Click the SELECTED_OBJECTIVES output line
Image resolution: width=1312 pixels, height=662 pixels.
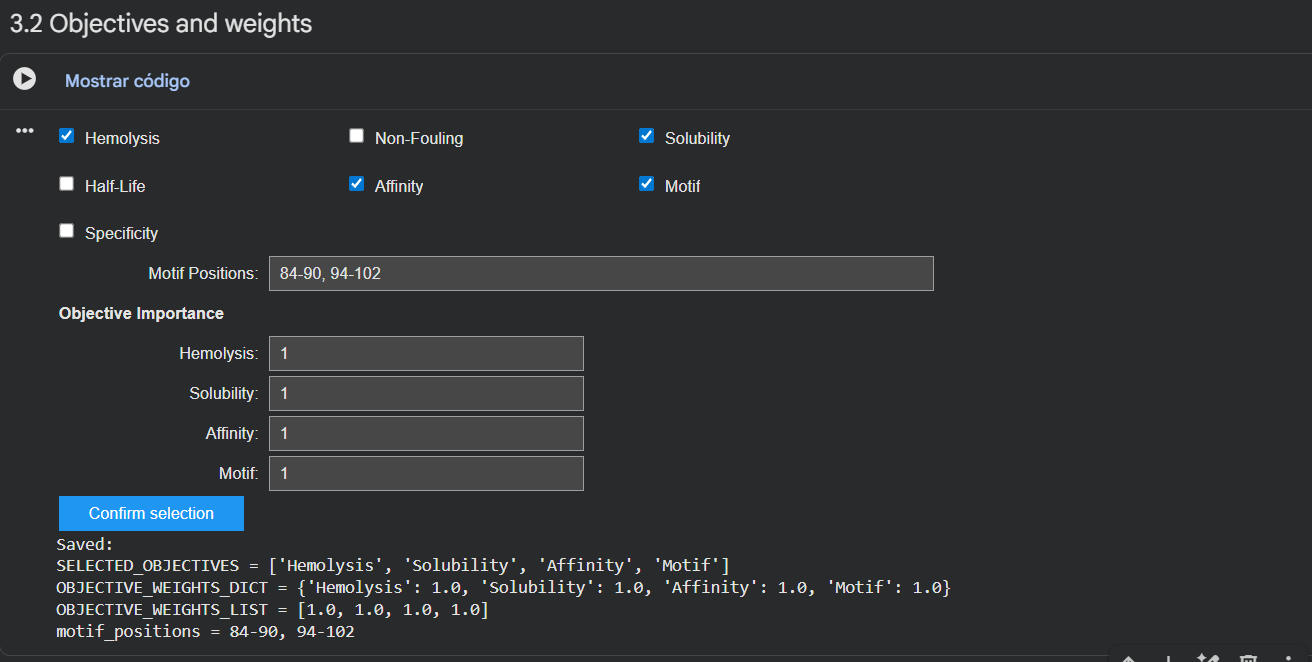click(x=393, y=566)
